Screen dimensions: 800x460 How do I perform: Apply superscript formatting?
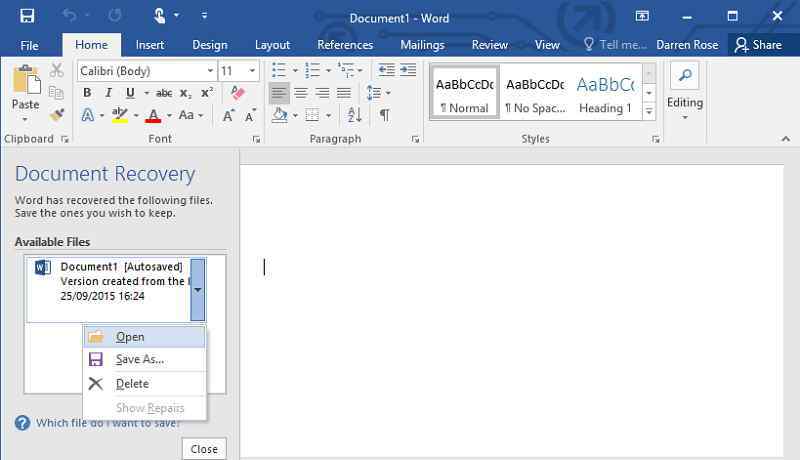click(x=207, y=93)
